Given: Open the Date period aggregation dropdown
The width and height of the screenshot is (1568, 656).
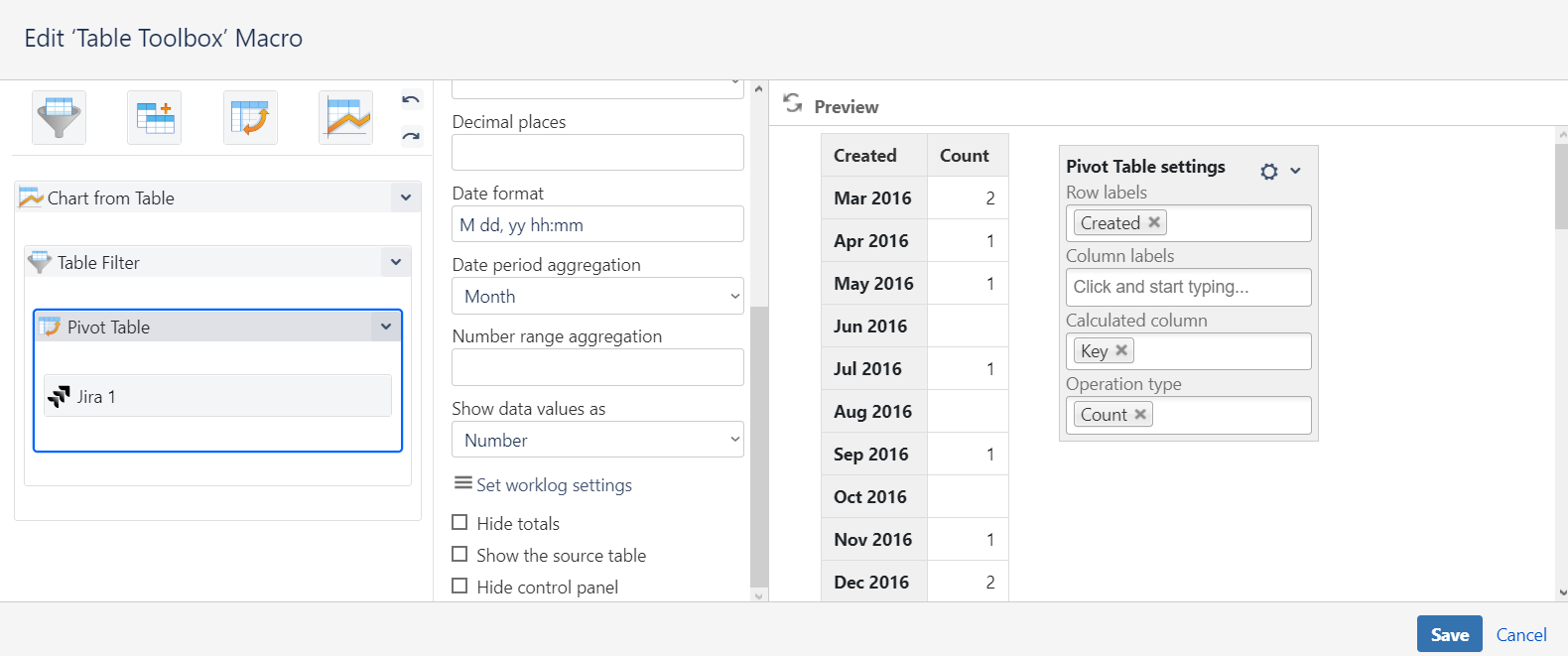Looking at the screenshot, I should (x=597, y=296).
